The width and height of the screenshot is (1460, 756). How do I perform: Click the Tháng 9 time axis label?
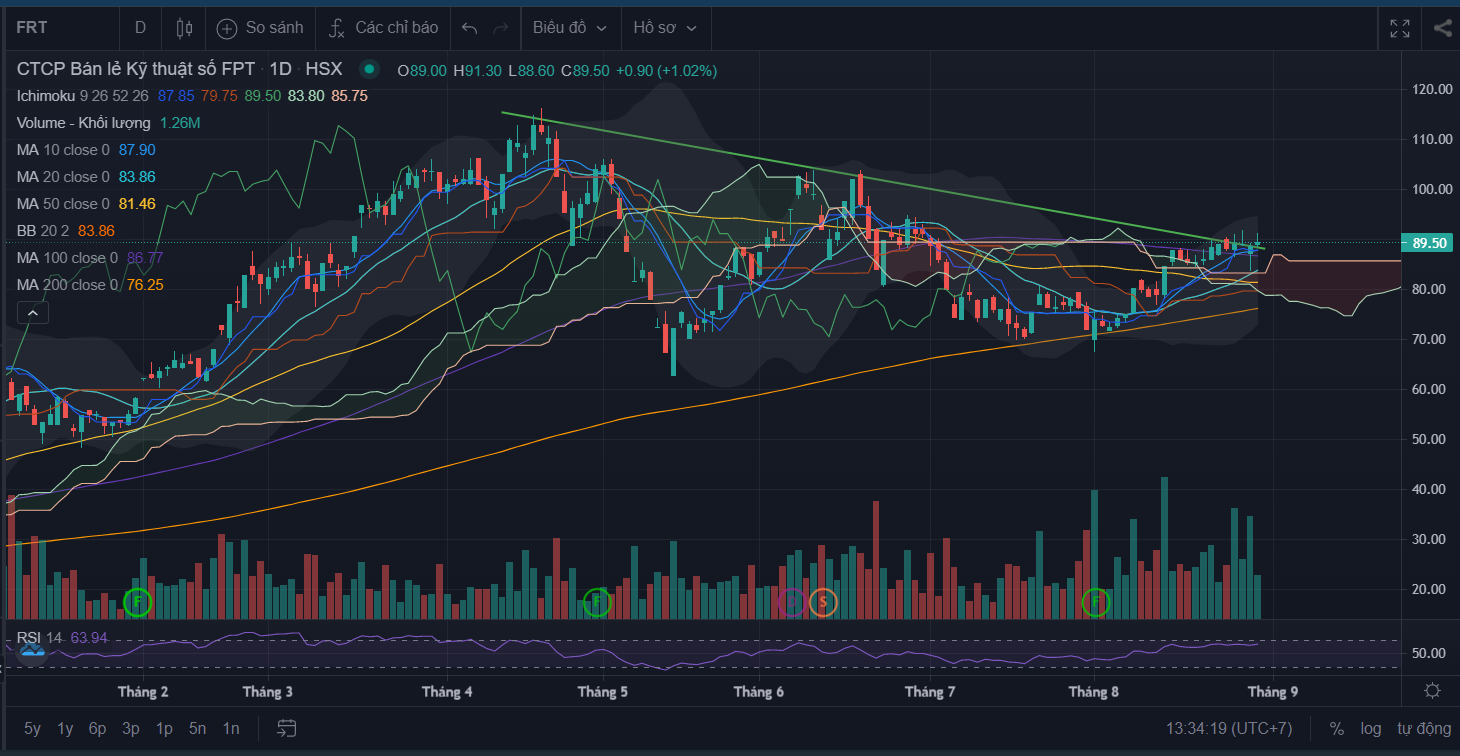pyautogui.click(x=1273, y=692)
